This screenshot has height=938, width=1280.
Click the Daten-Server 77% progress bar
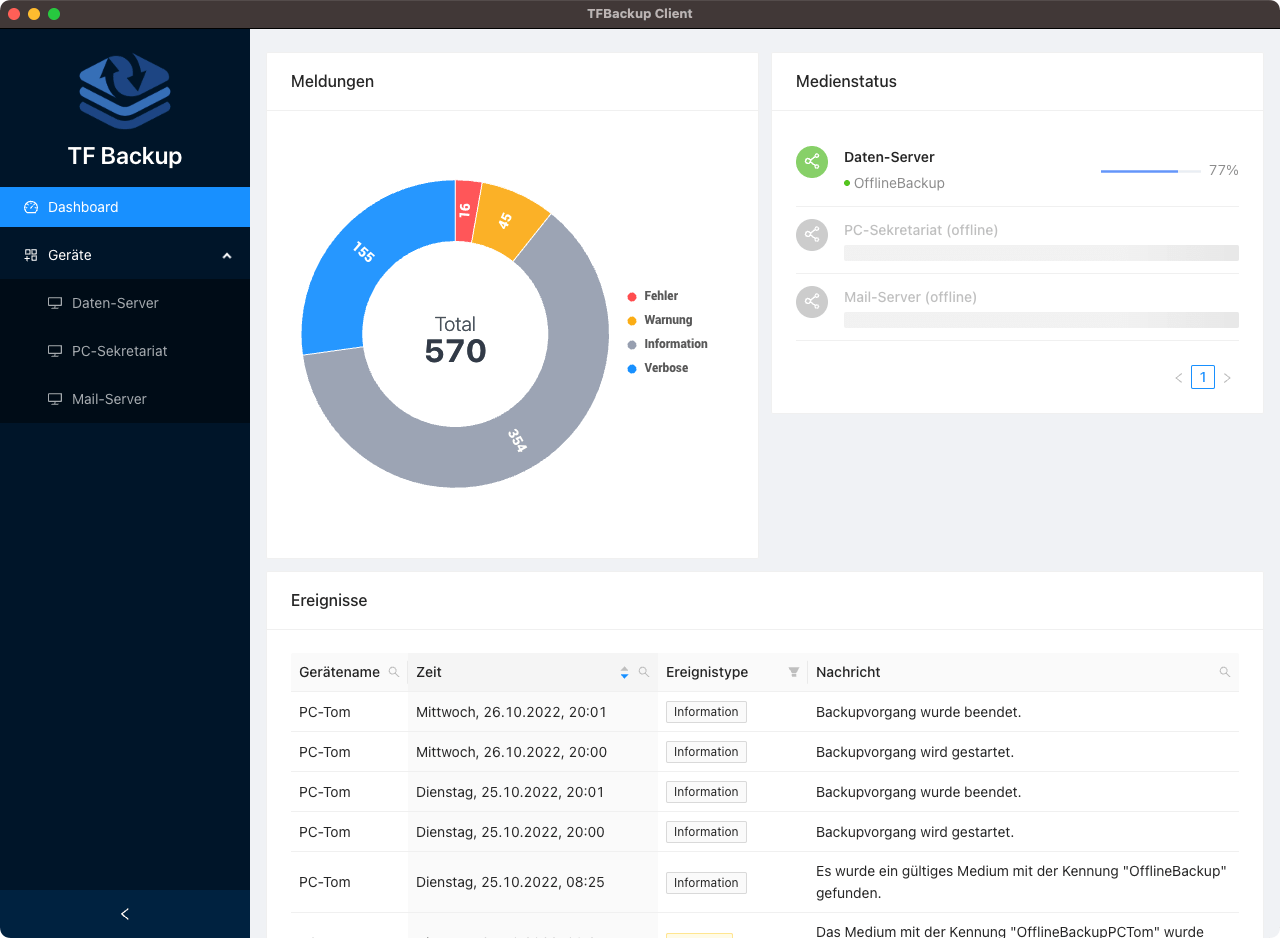point(1150,171)
